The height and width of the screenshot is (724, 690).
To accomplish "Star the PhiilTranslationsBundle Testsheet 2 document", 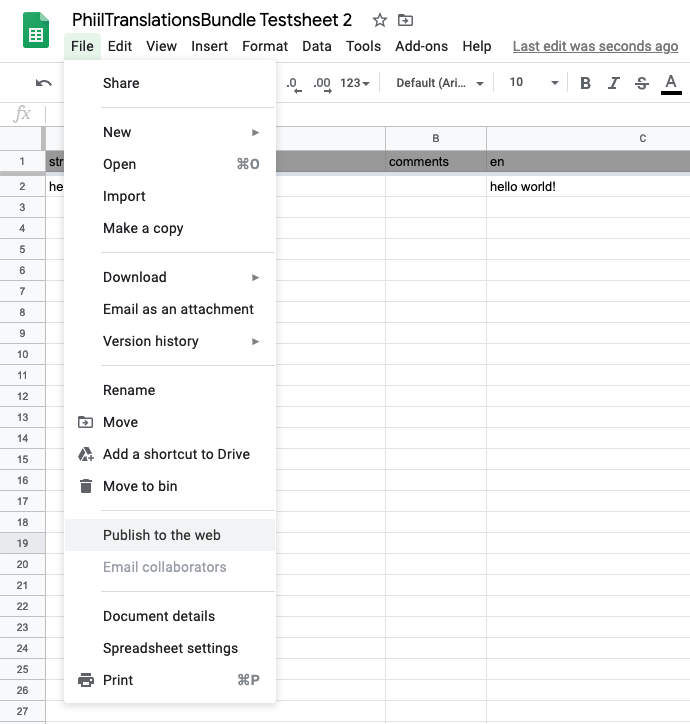I will (x=380, y=20).
